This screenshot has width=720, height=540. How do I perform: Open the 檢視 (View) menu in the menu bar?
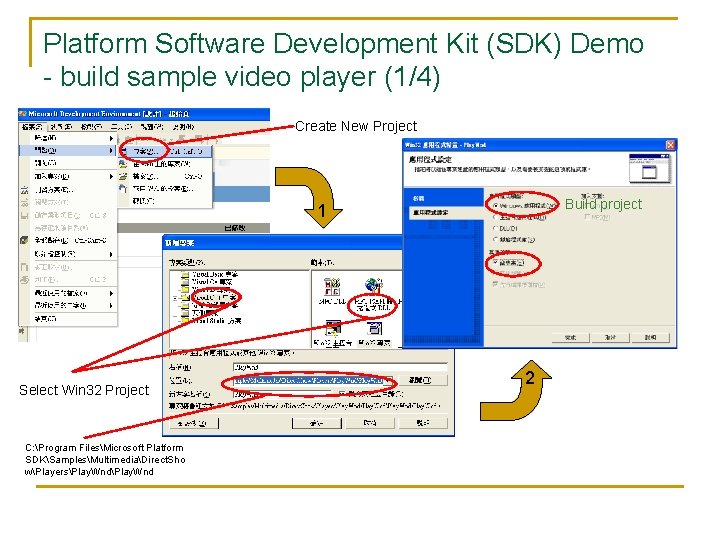point(90,126)
